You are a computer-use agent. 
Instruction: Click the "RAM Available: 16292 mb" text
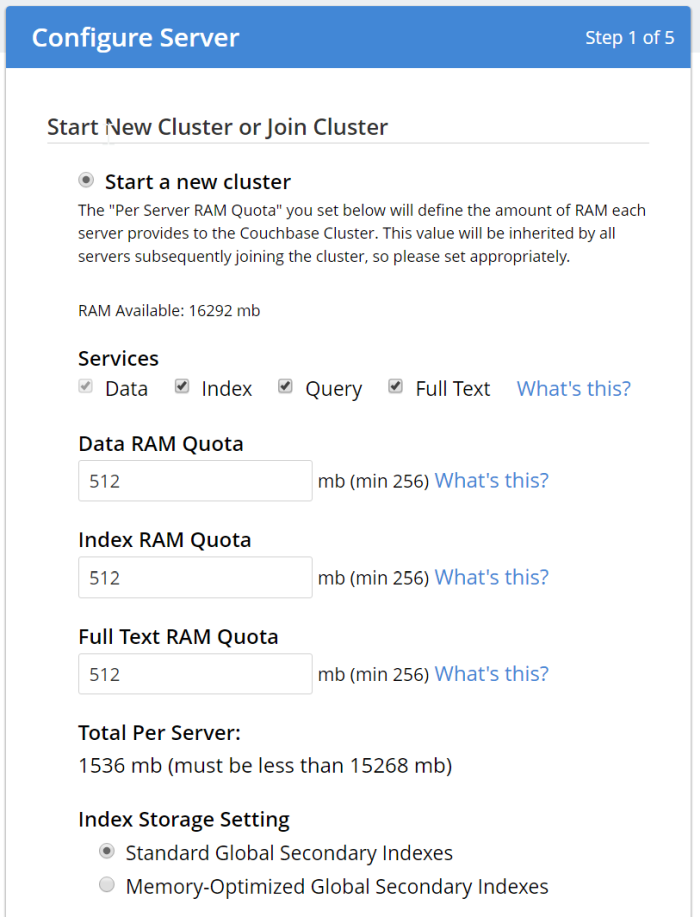coord(169,310)
